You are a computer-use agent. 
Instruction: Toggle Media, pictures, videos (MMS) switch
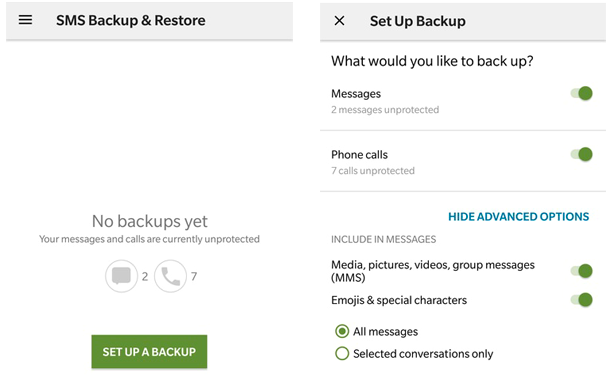click(x=581, y=271)
